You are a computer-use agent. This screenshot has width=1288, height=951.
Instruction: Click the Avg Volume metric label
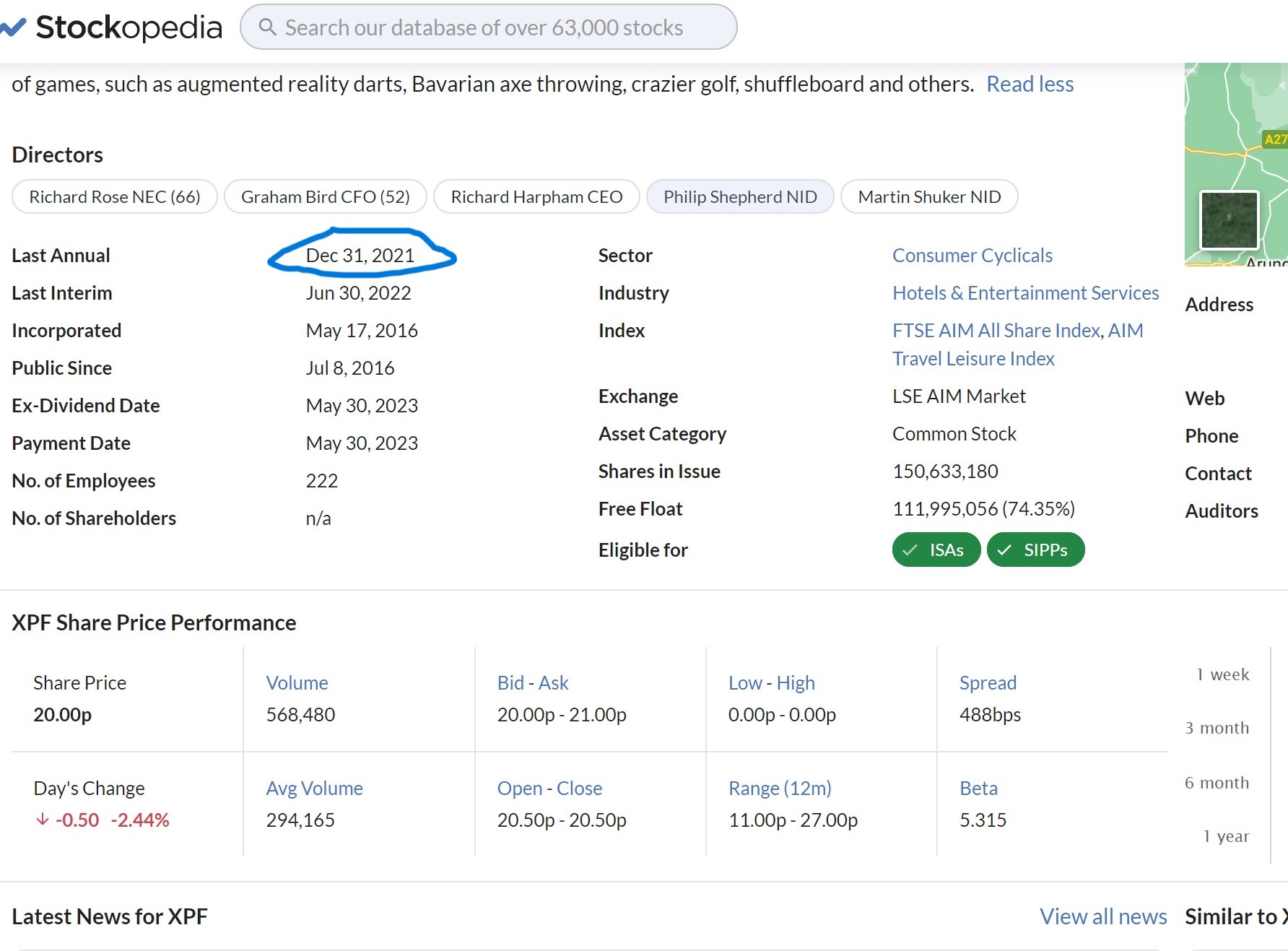[x=314, y=788]
